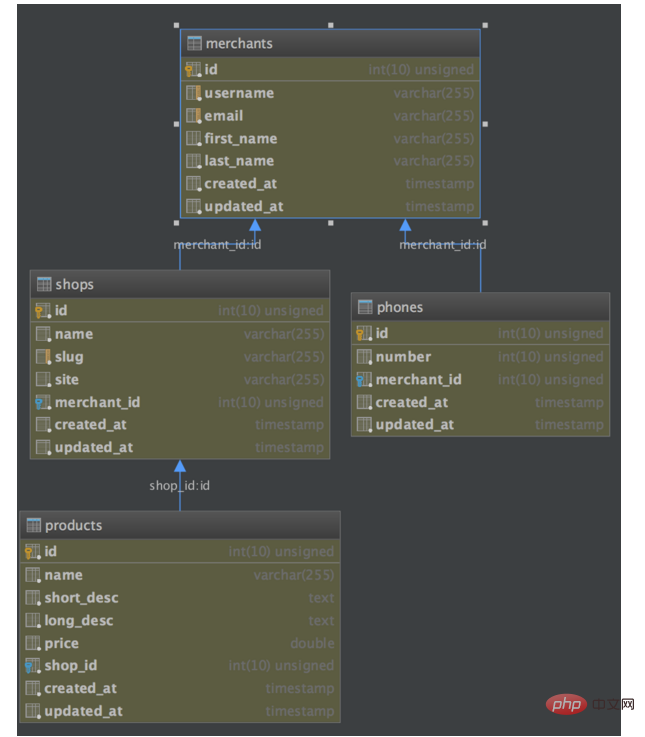The height and width of the screenshot is (737, 645).
Task: Click merchant_id:id label above phones table
Action: (x=443, y=244)
